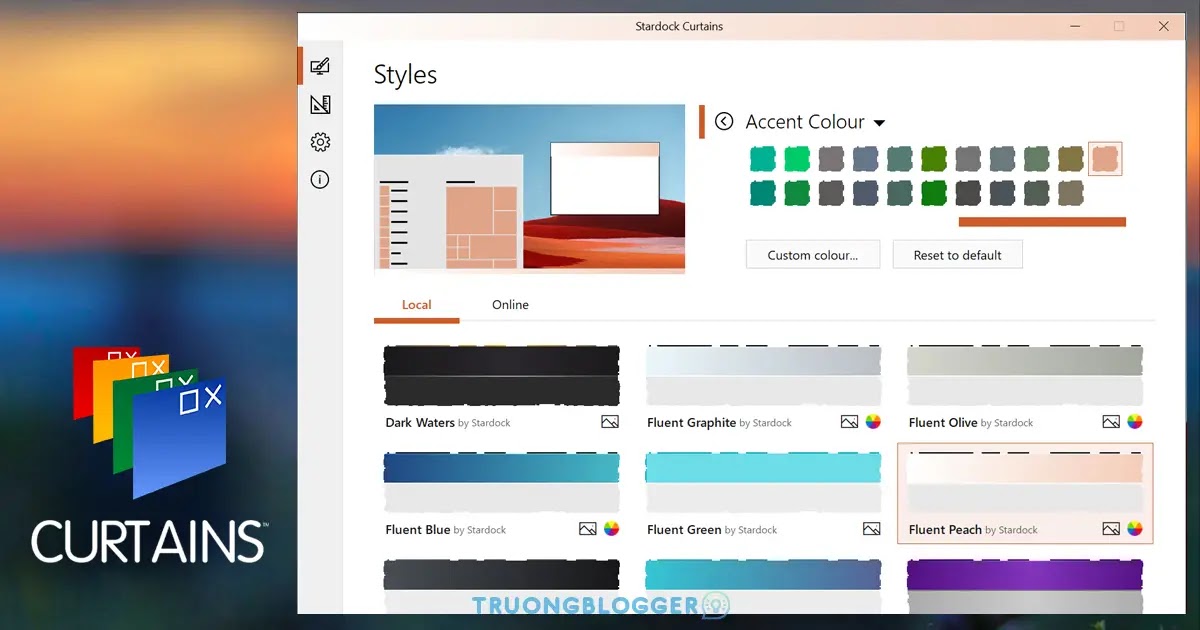Switch to the Local tab
Image resolution: width=1200 pixels, height=630 pixels.
[x=416, y=305]
